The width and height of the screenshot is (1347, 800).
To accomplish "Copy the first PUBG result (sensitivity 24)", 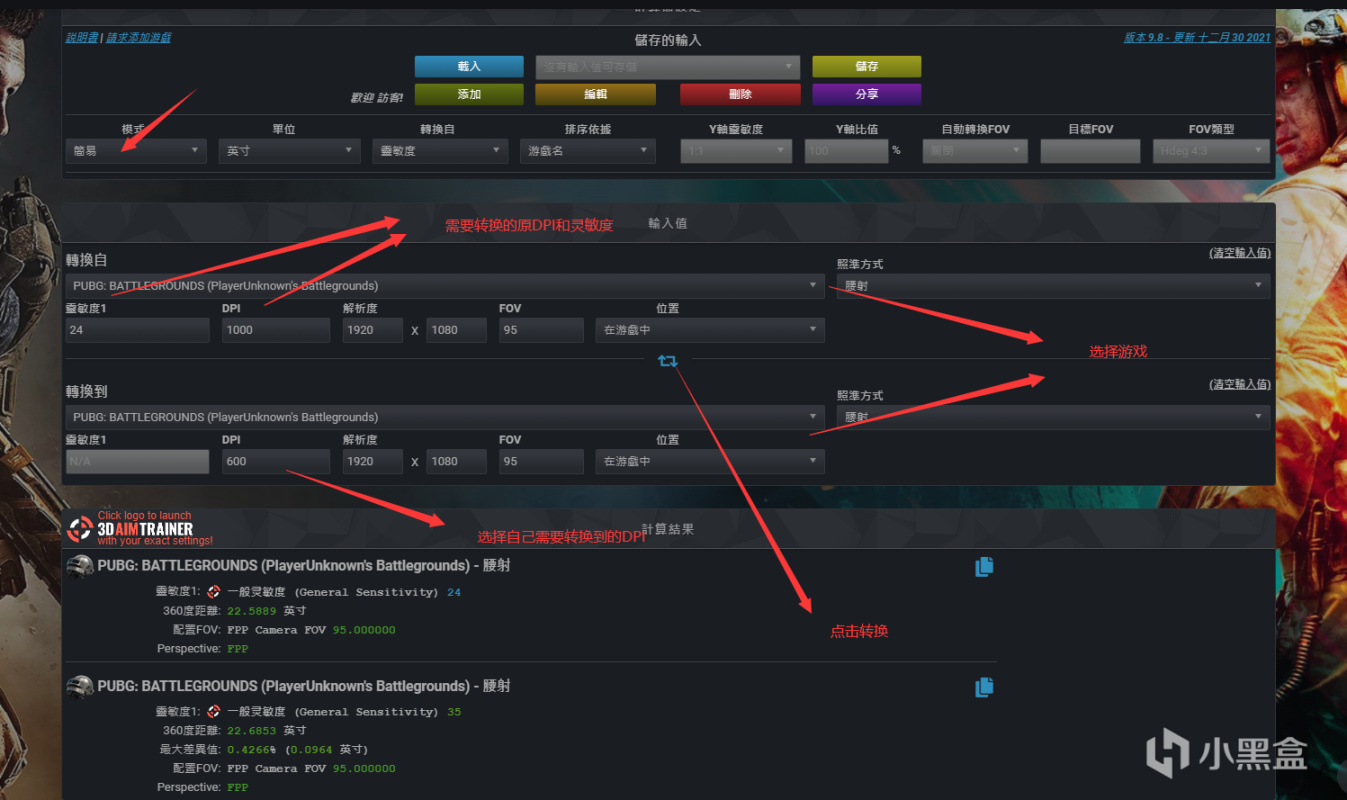I will point(984,567).
